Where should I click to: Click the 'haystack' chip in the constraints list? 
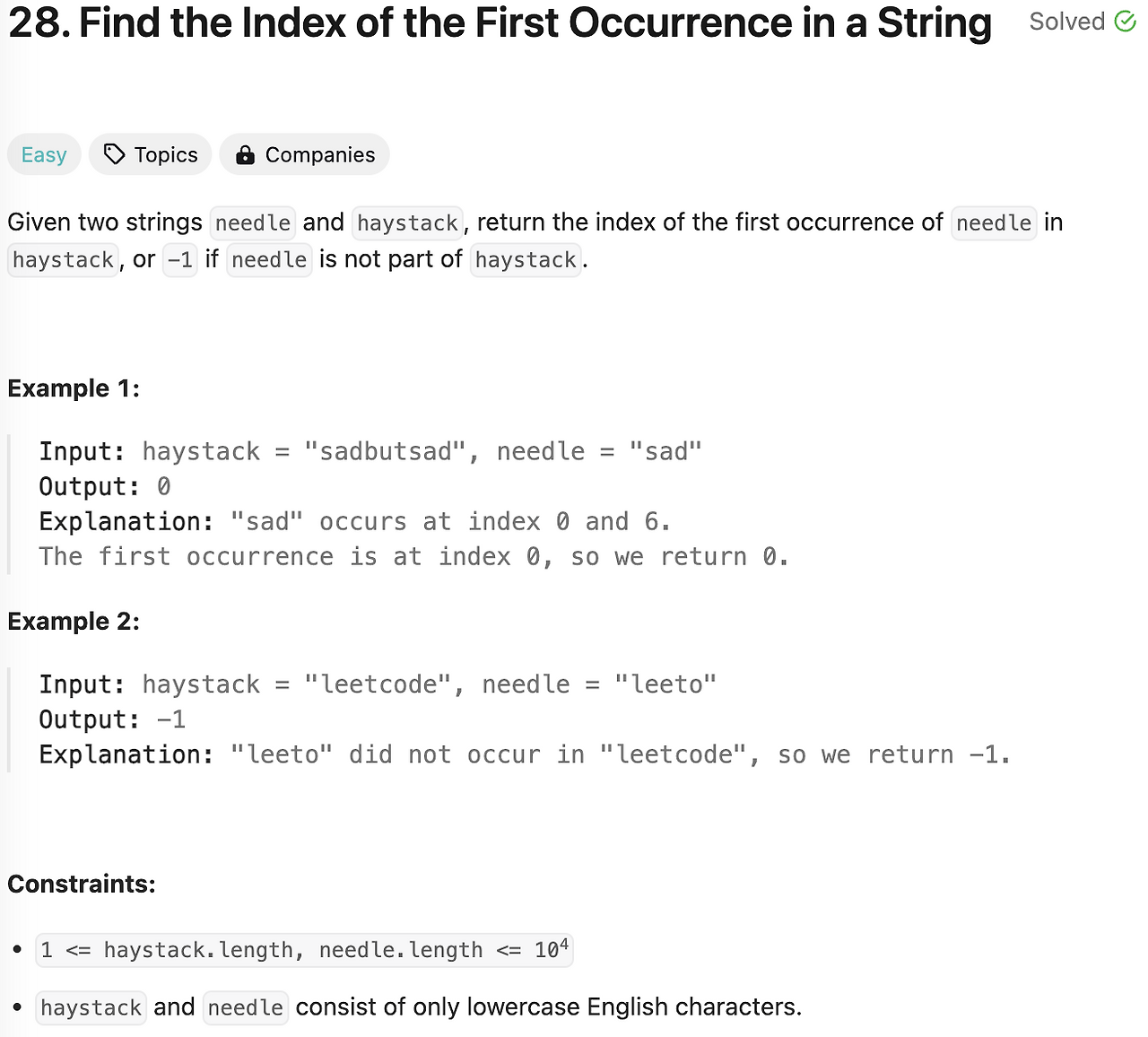coord(91,1007)
